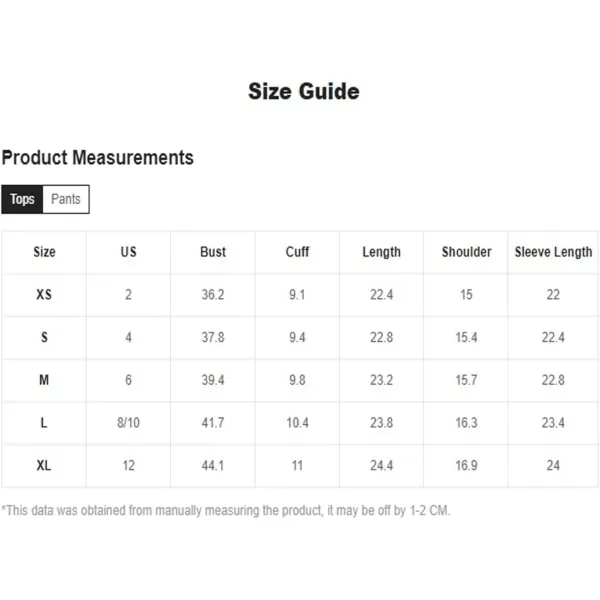Click the Bust column header
The image size is (600, 600).
(x=213, y=252)
